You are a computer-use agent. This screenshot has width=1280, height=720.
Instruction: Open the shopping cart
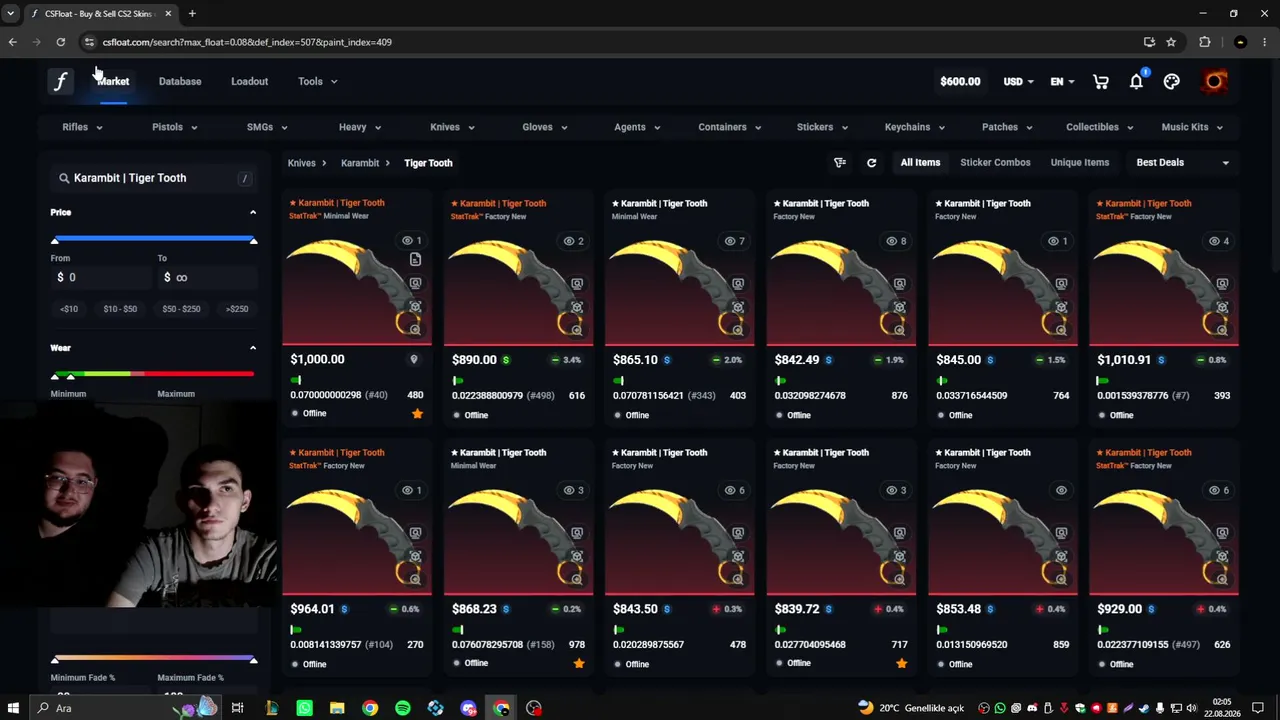tap(1101, 82)
